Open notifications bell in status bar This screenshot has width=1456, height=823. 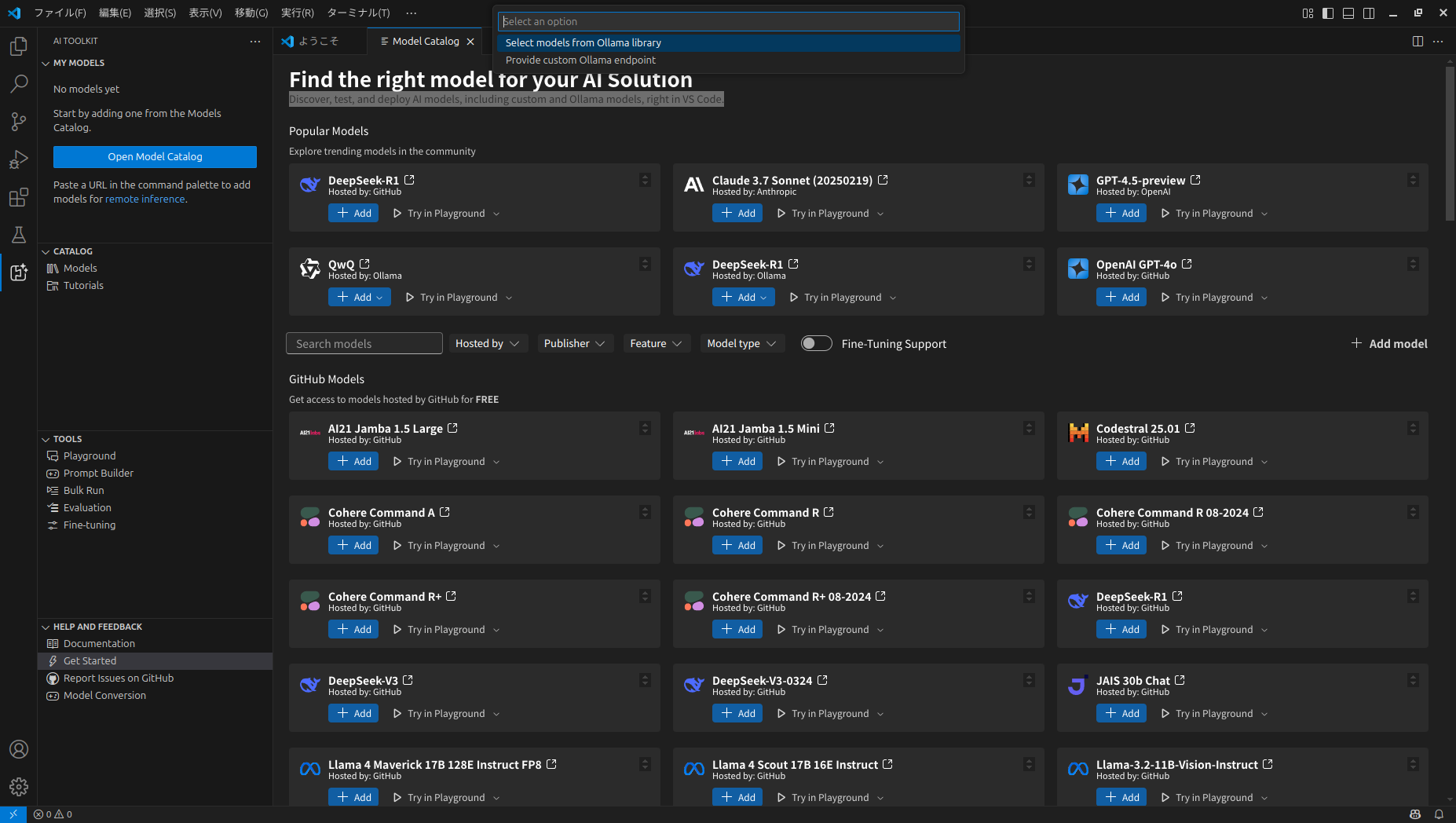coord(1439,814)
